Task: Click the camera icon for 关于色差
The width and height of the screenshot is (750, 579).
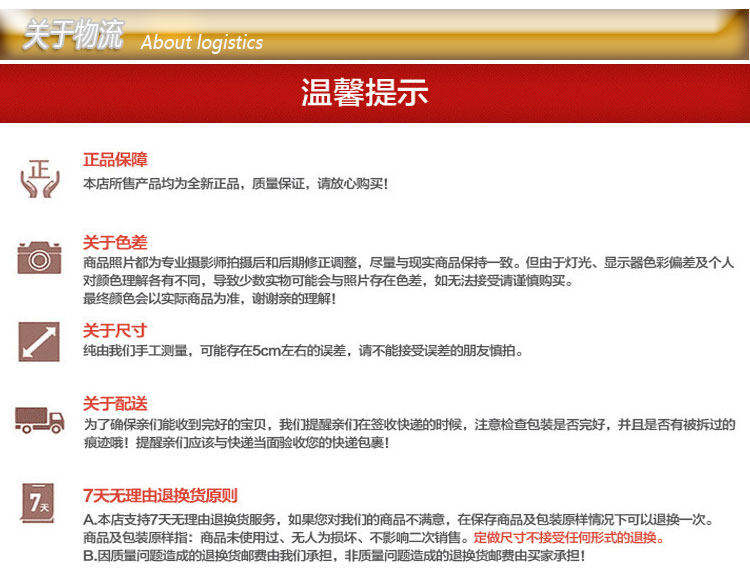Action: (39, 257)
